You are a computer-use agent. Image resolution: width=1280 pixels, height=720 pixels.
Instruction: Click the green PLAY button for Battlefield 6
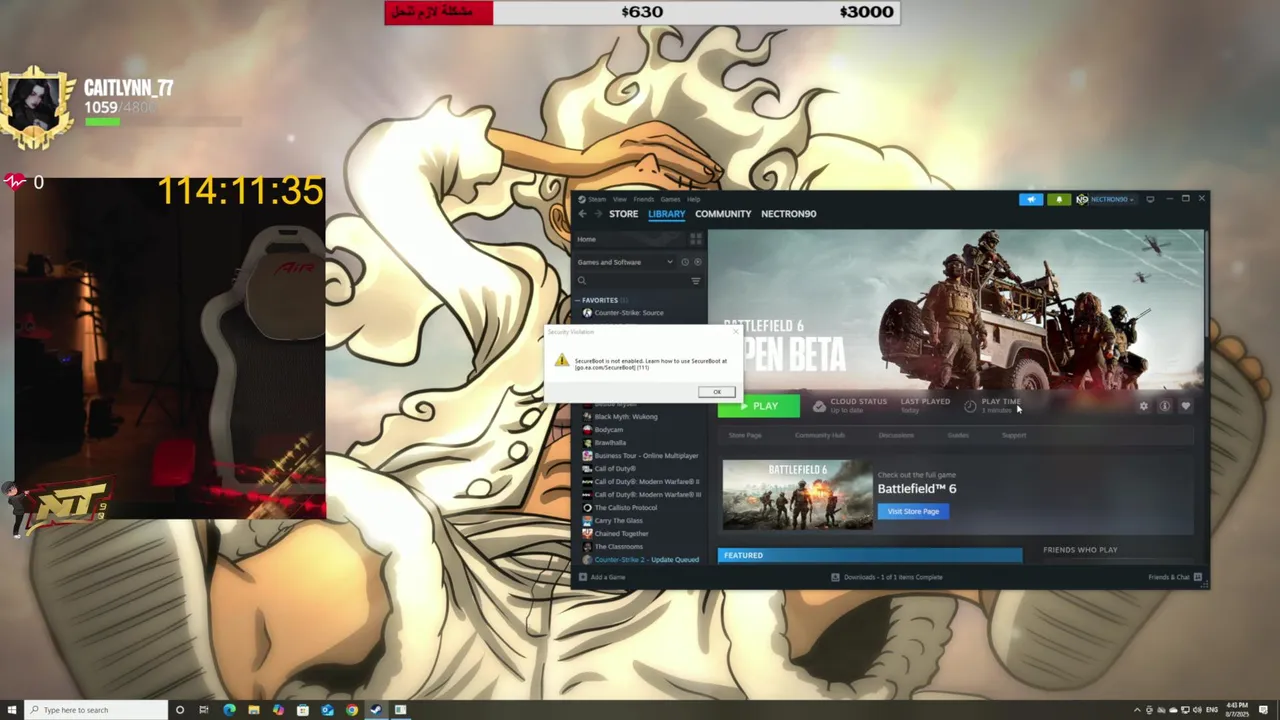pyautogui.click(x=758, y=406)
